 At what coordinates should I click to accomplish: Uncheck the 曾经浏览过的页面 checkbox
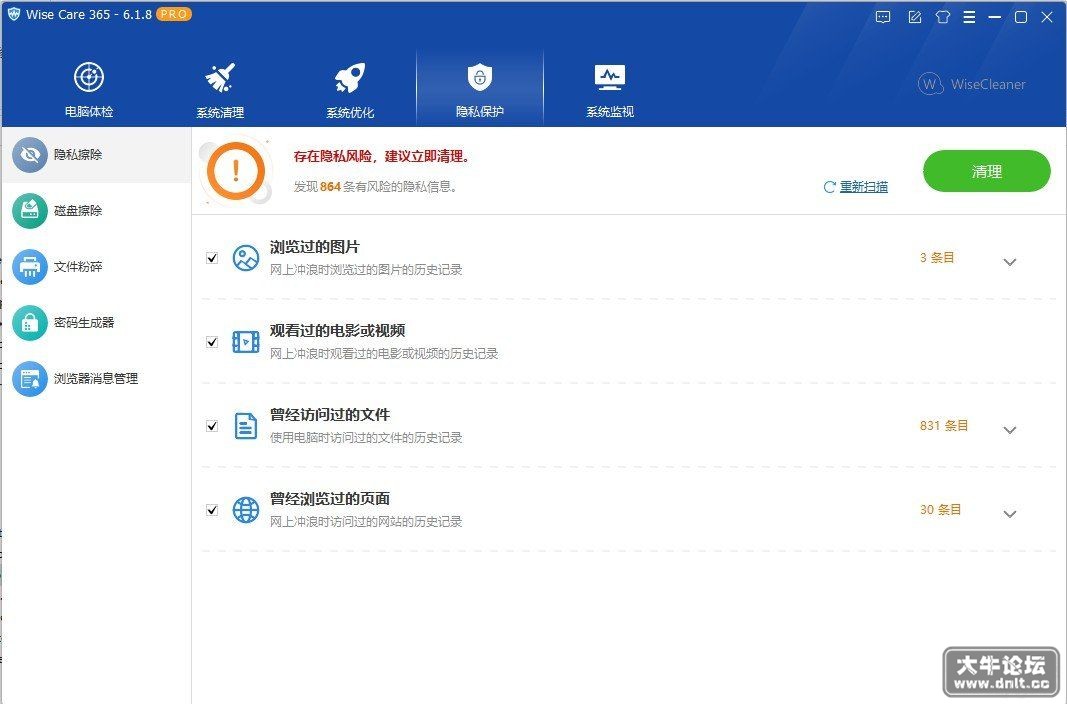[212, 509]
